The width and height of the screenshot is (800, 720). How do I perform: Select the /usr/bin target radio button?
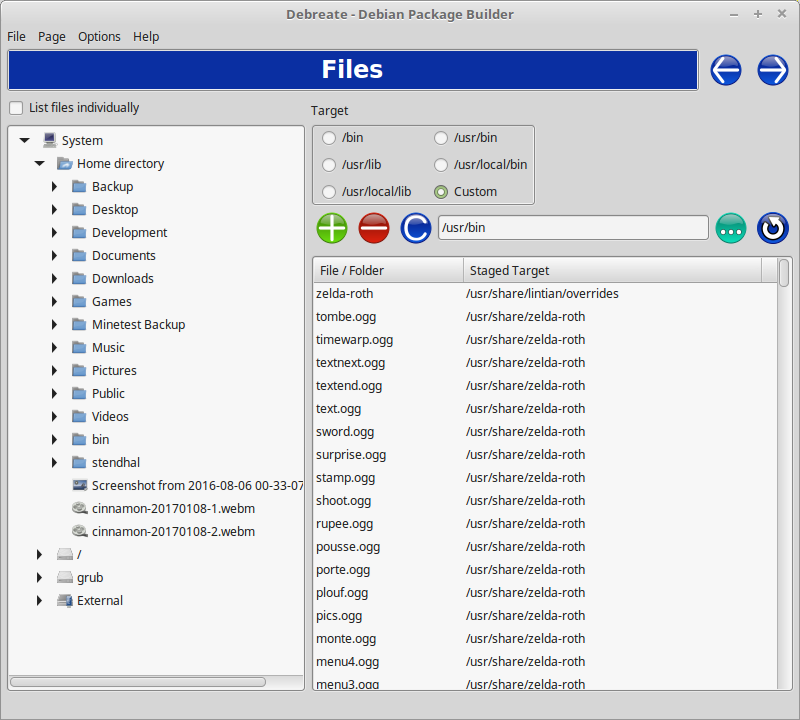(440, 138)
